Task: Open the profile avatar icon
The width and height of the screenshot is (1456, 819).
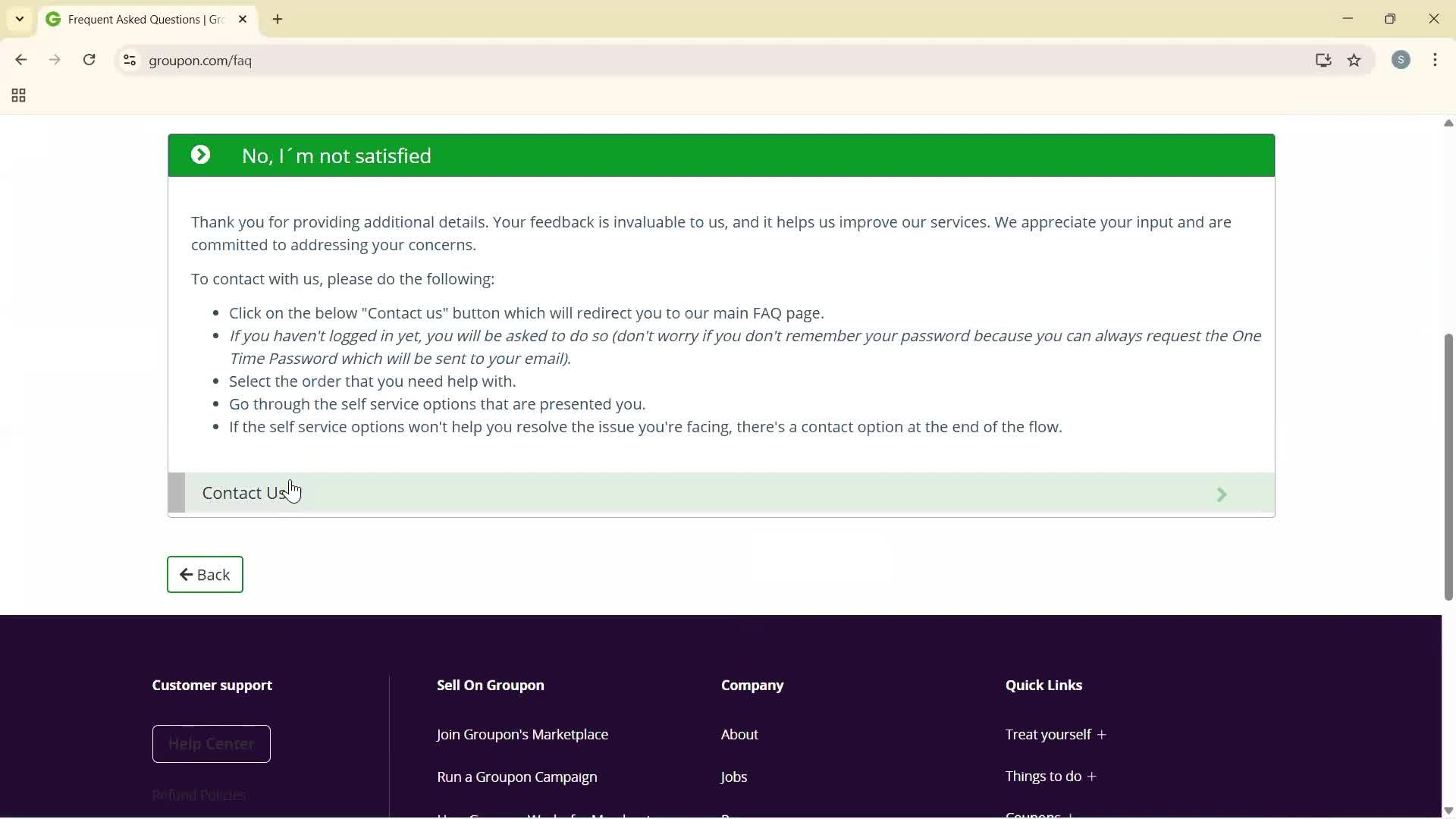Action: click(x=1401, y=60)
